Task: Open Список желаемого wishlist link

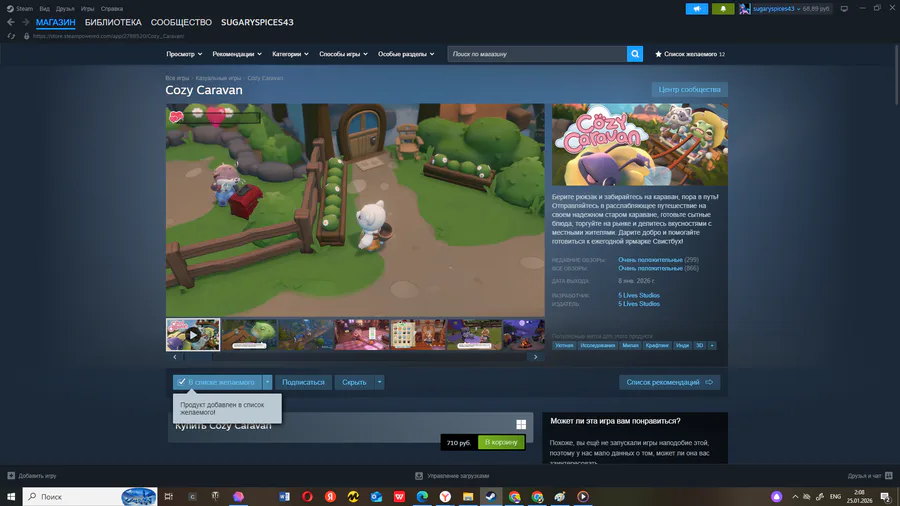Action: tap(690, 54)
